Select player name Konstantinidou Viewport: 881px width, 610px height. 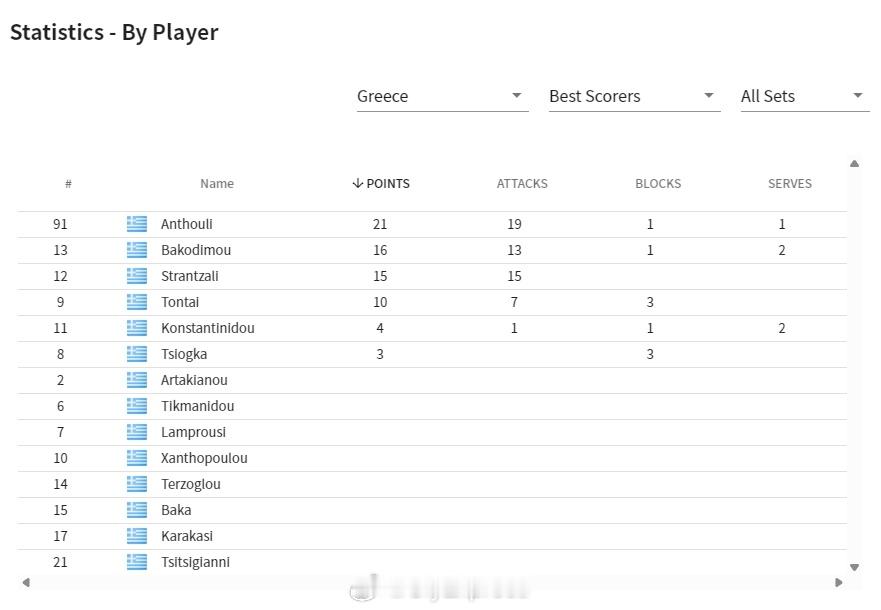point(207,328)
